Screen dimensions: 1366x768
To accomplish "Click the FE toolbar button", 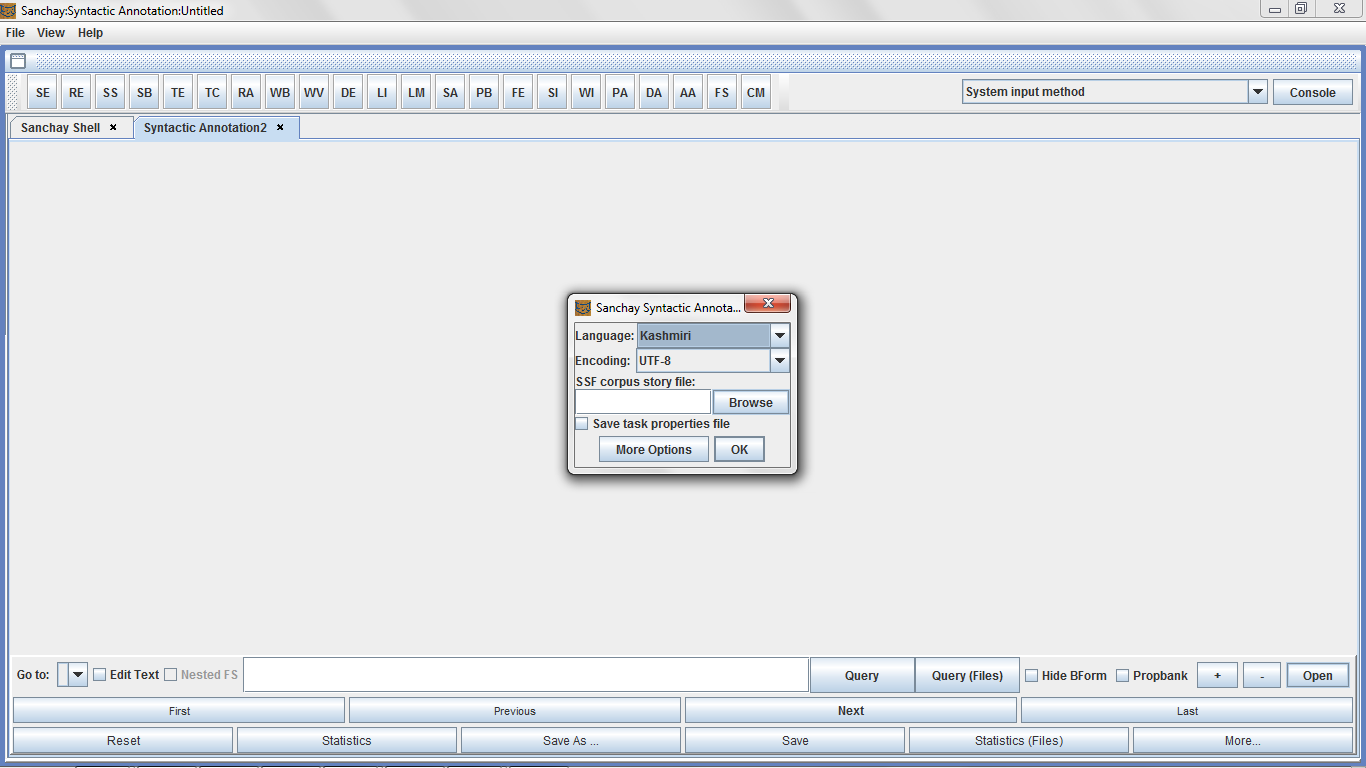I will (519, 92).
